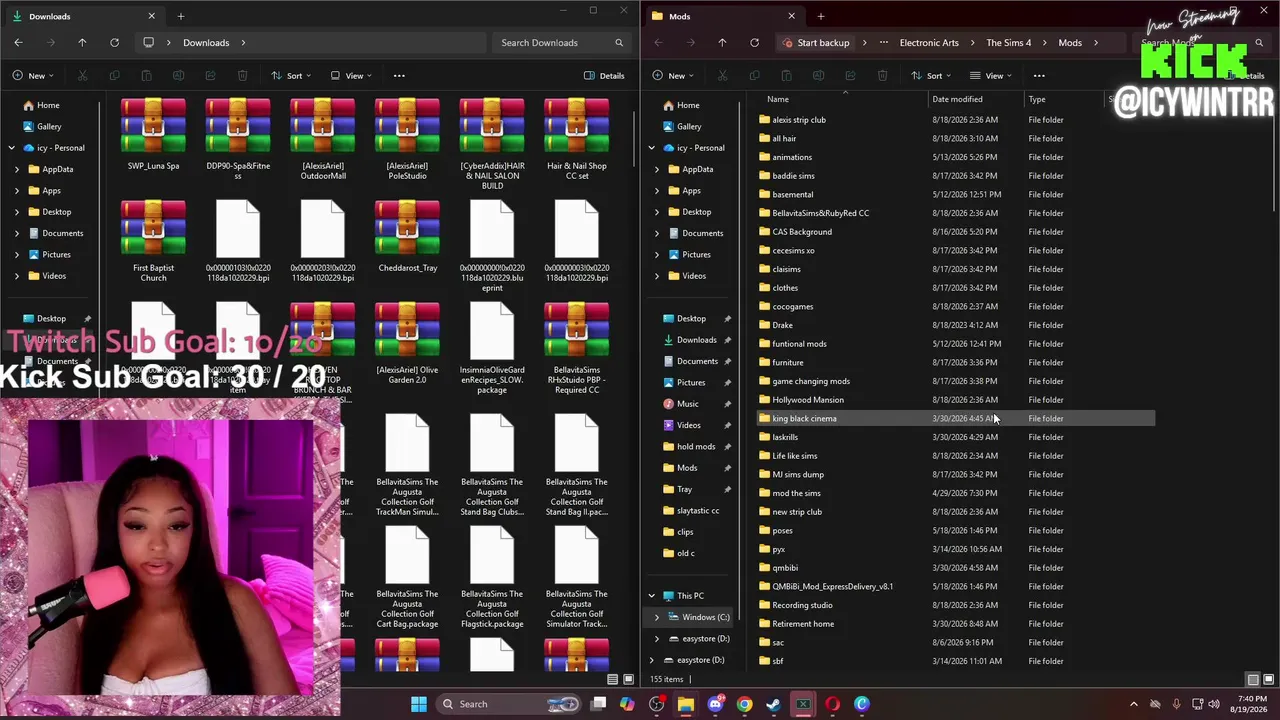Click the Cut icon in Mods toolbar

click(x=722, y=76)
